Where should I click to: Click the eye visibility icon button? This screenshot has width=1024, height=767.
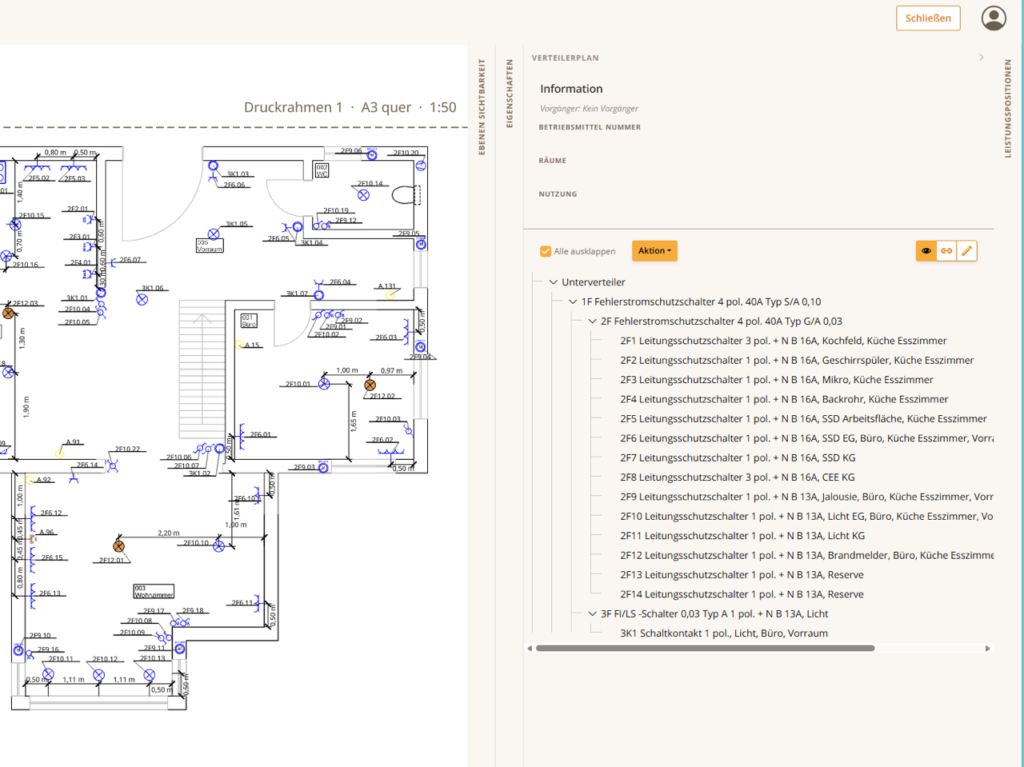coord(925,251)
